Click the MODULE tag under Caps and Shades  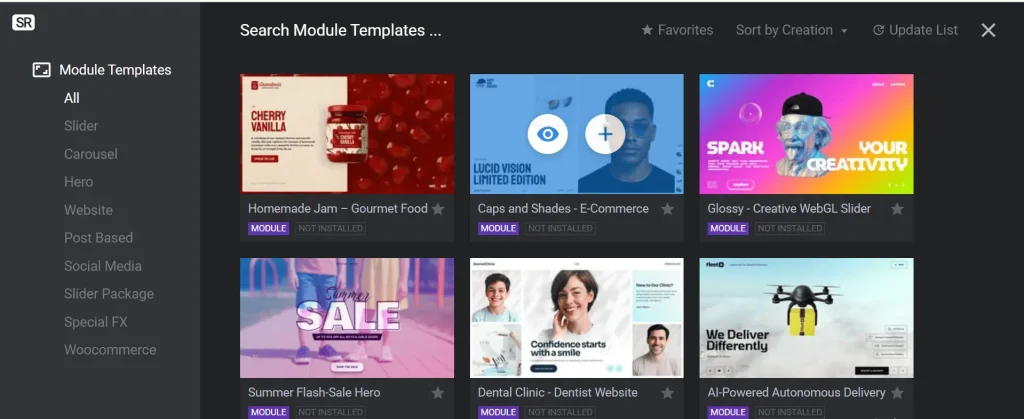coord(498,228)
